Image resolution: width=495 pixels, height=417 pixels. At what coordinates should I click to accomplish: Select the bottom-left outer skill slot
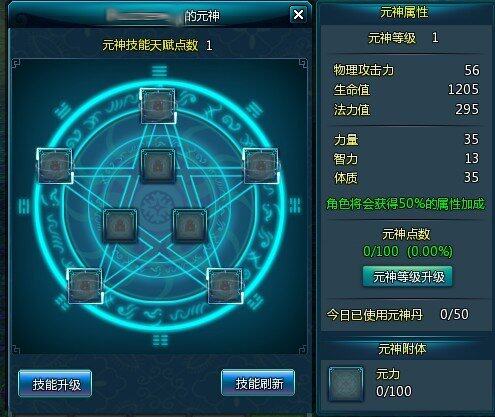(x=85, y=286)
